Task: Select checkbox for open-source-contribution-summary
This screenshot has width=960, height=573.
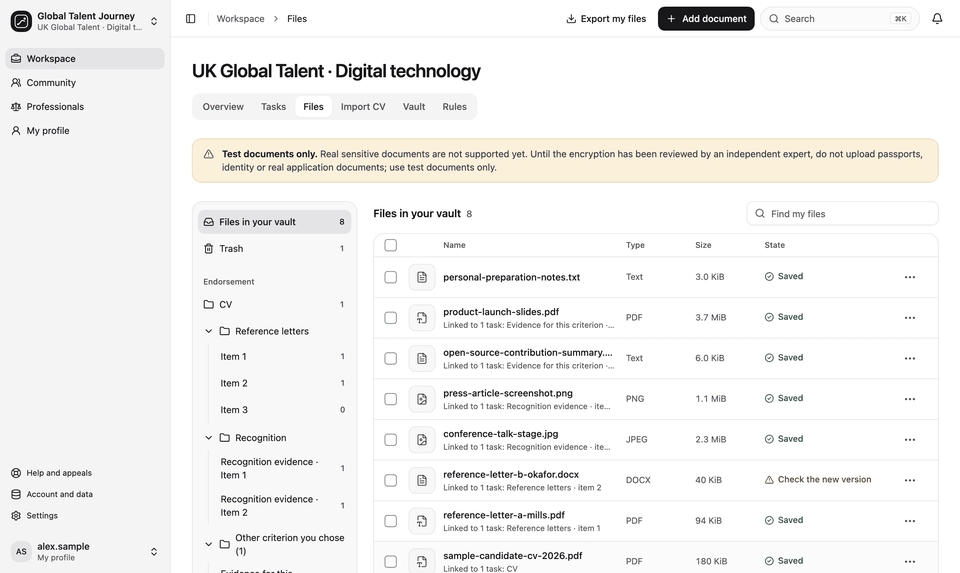Action: pyautogui.click(x=391, y=359)
